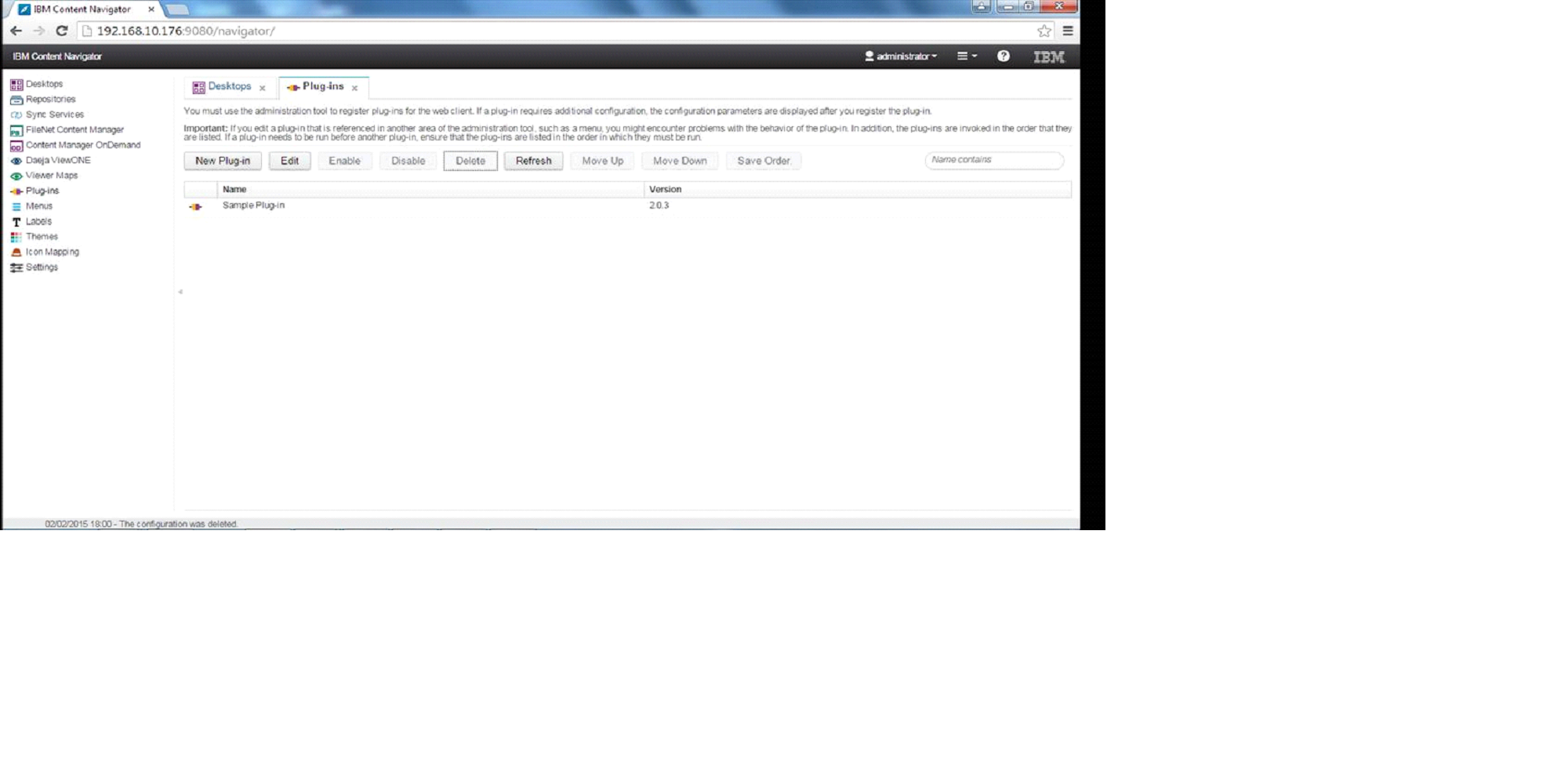Close the Desktops tab
This screenshot has height=778, width=1568.
tap(263, 88)
